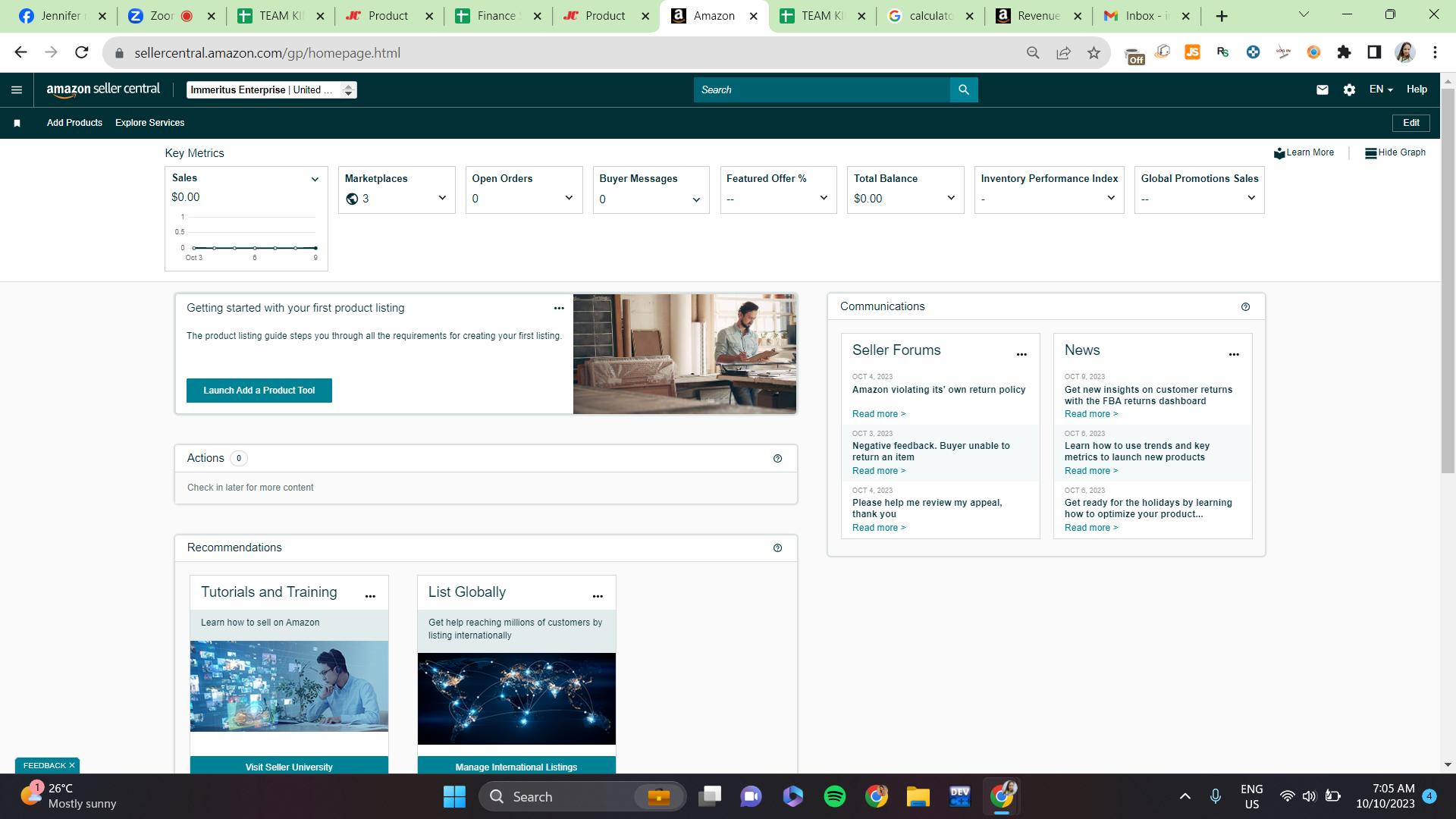Open Tutorials and Training options menu
Image resolution: width=1456 pixels, height=819 pixels.
[x=370, y=596]
